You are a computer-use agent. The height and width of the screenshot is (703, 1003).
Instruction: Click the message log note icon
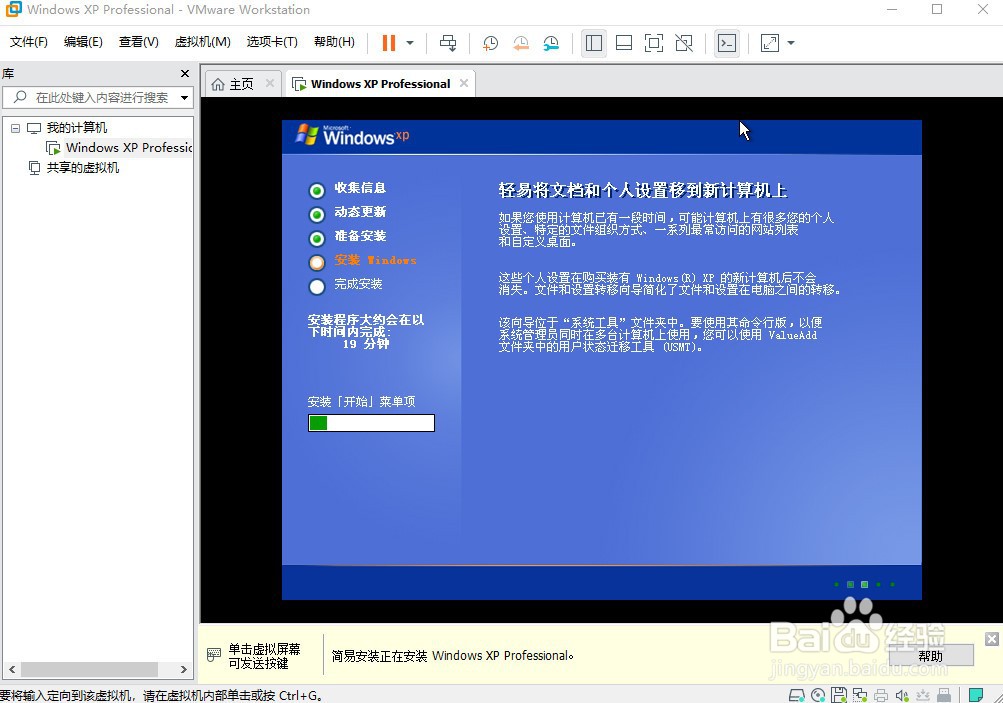(975, 695)
